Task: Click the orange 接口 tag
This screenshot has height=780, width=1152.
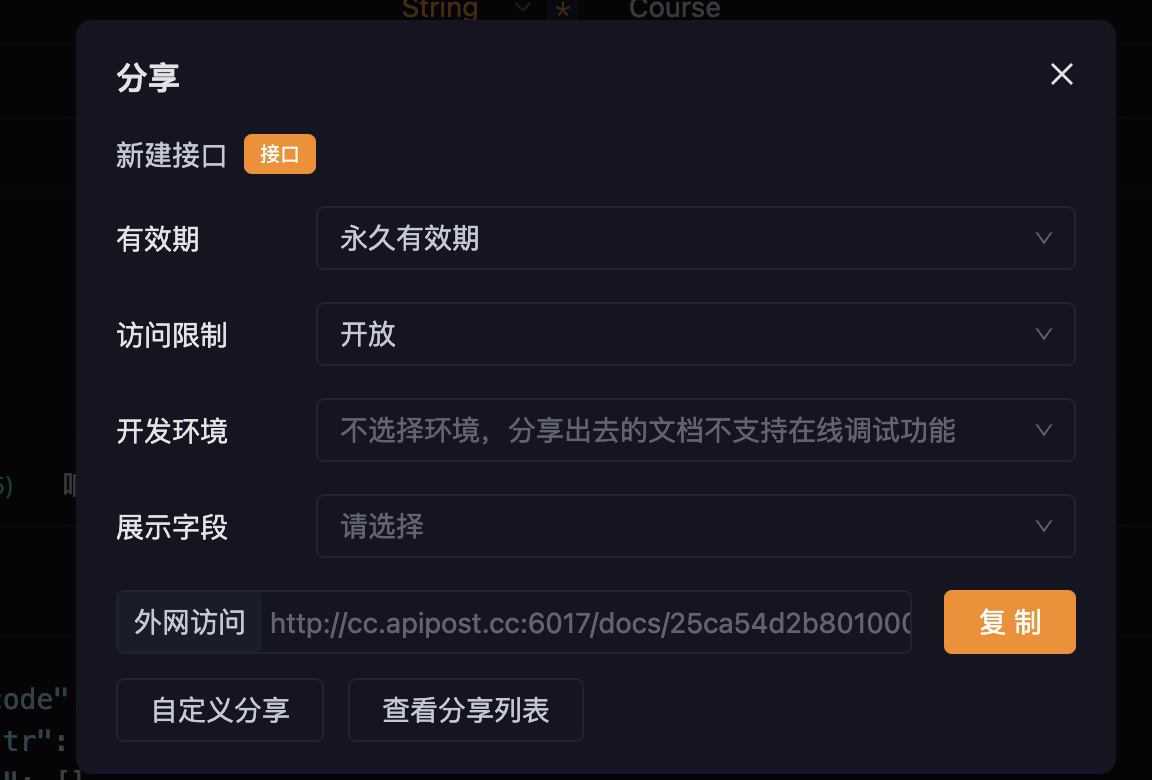Action: point(280,154)
